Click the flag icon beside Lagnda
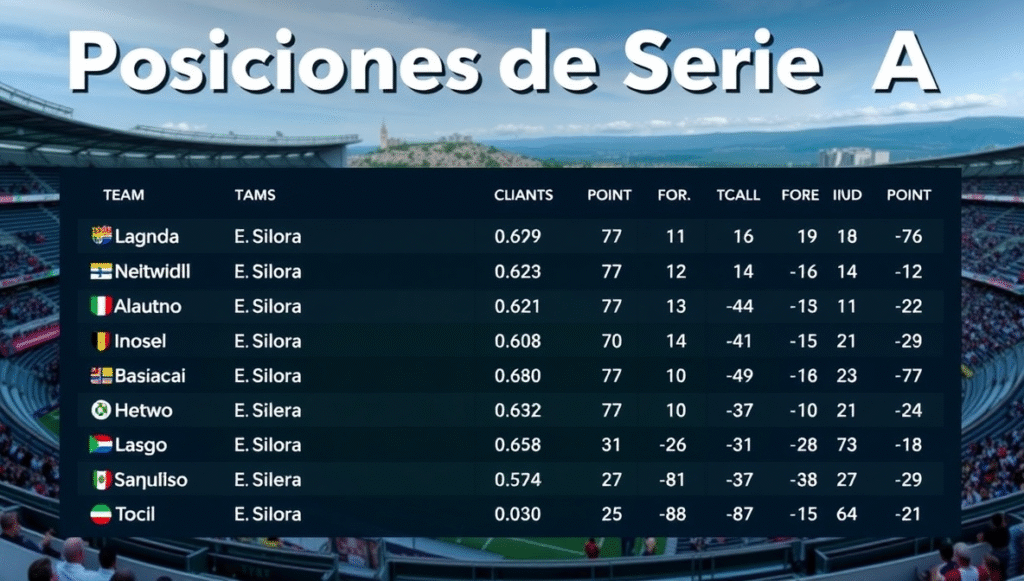This screenshot has height=581, width=1024. tap(101, 236)
